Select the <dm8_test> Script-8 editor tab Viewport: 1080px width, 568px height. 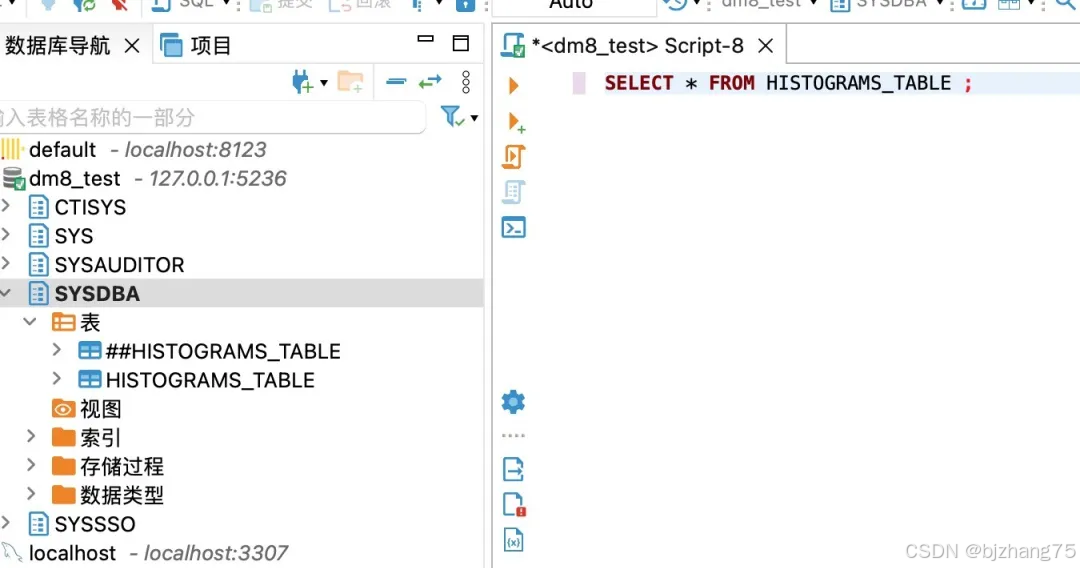point(638,46)
